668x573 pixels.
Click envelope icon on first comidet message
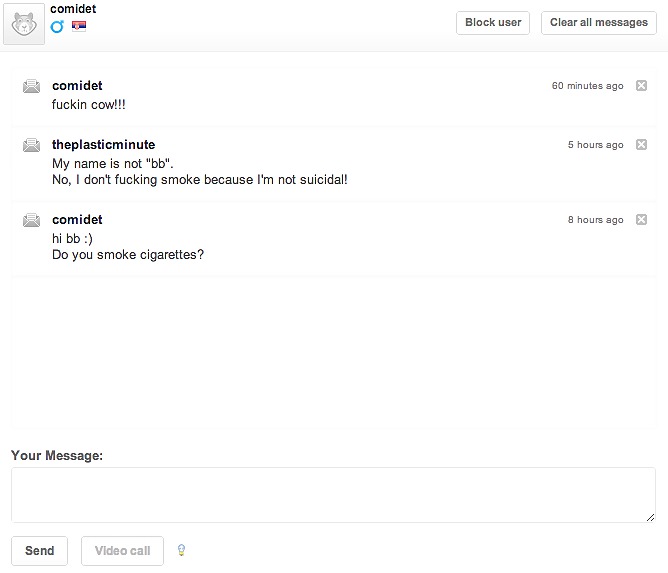[31, 86]
